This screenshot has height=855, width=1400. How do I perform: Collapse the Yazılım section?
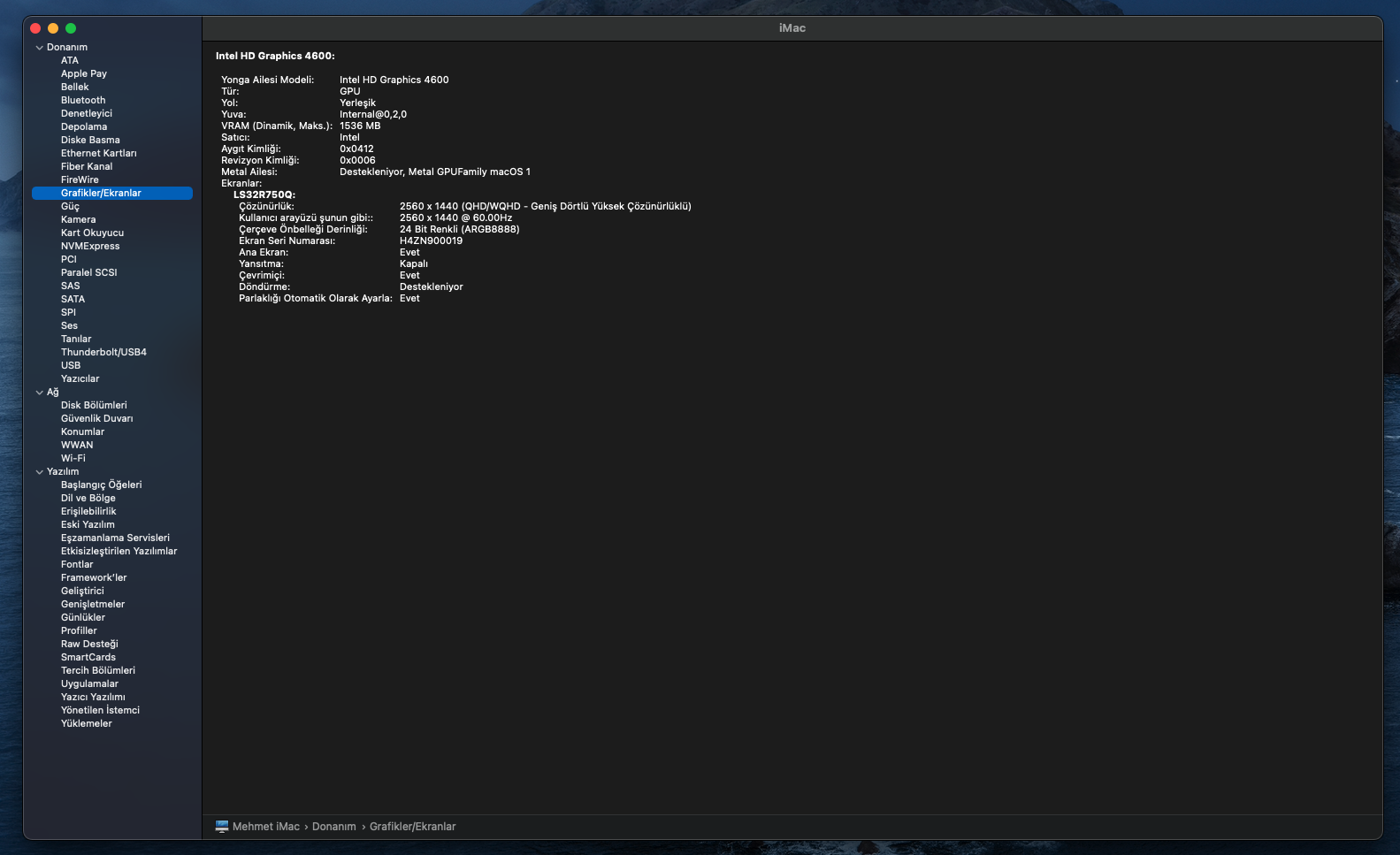click(39, 472)
